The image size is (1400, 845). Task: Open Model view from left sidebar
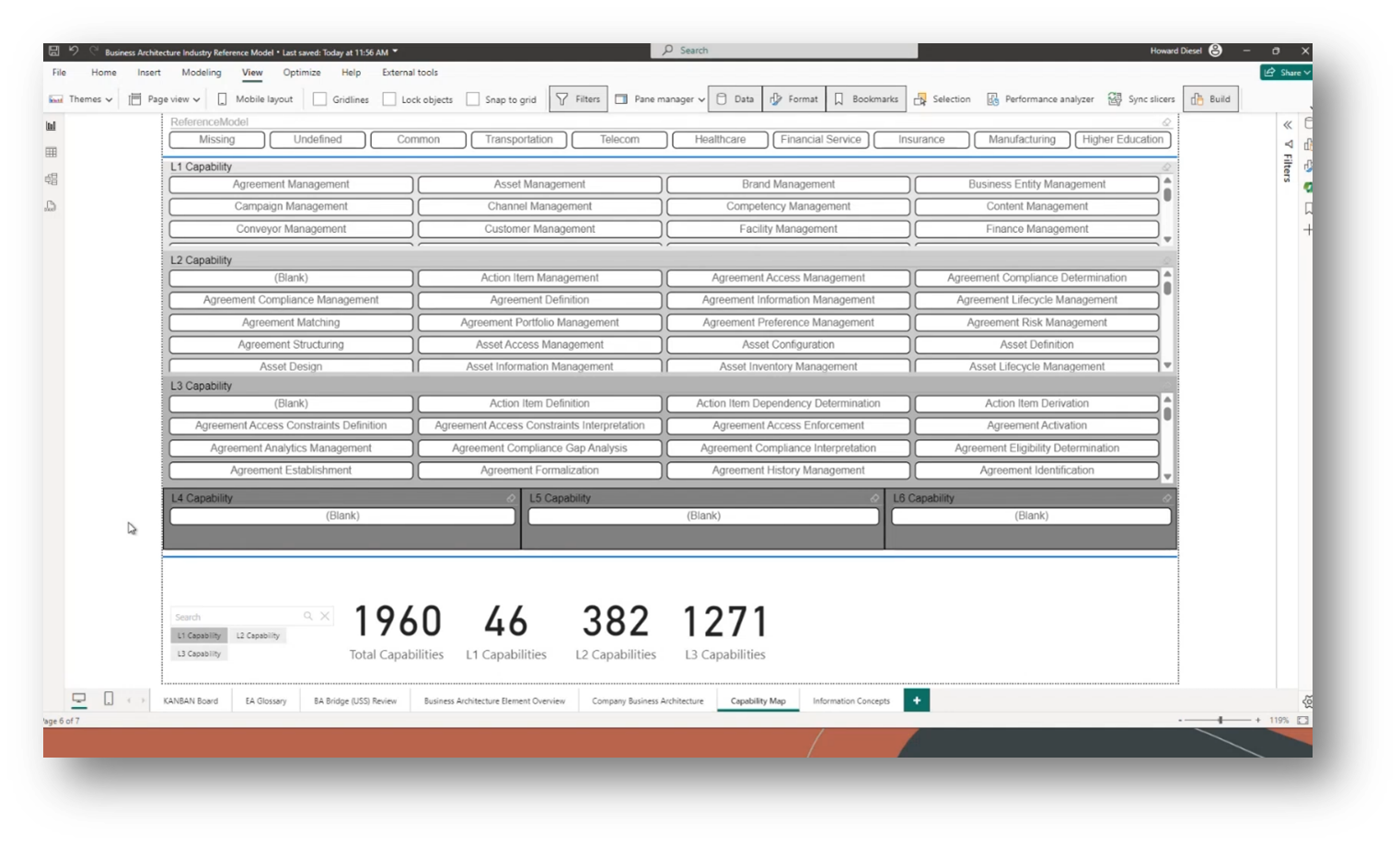click(51, 179)
